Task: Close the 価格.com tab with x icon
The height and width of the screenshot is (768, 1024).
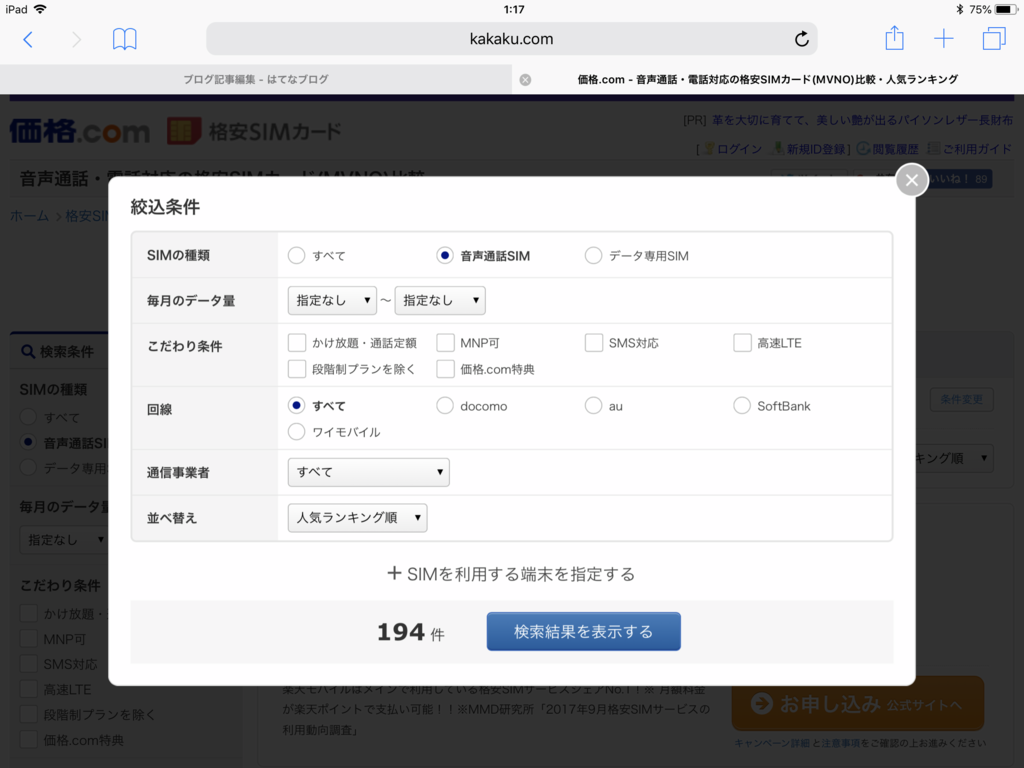Action: (525, 80)
